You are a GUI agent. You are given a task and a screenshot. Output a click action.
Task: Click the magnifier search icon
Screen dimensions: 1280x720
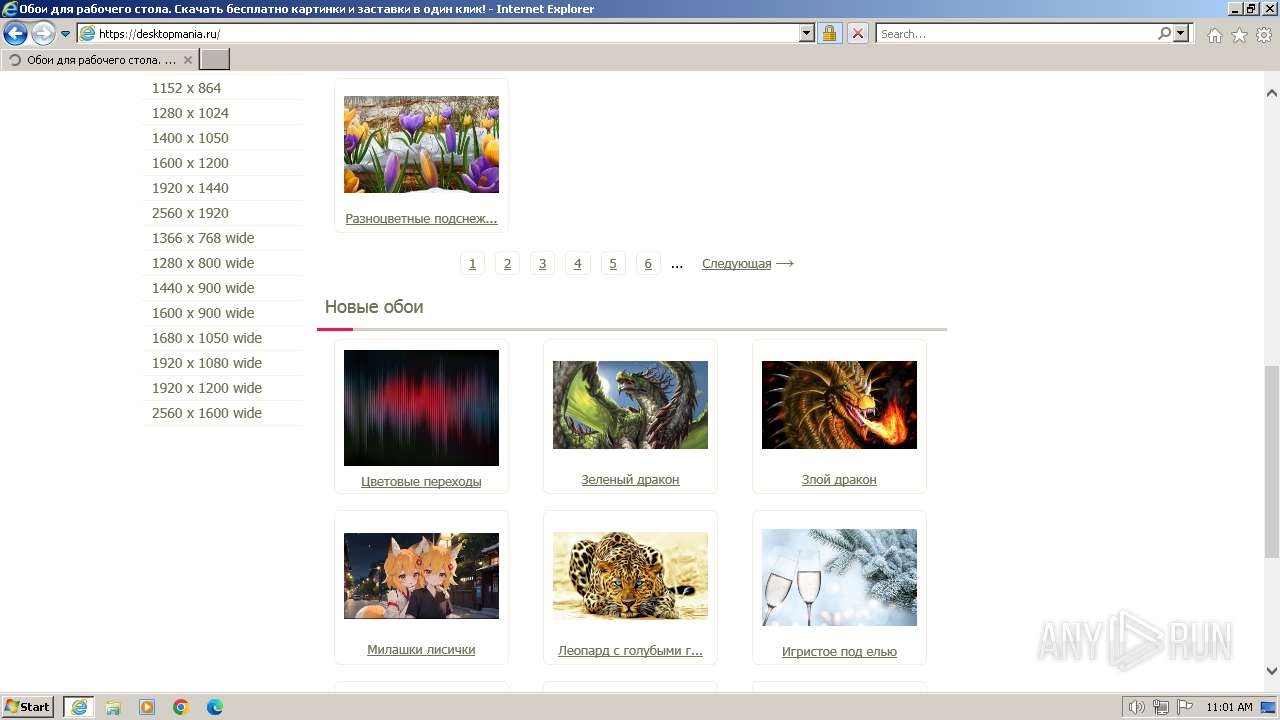(1164, 33)
